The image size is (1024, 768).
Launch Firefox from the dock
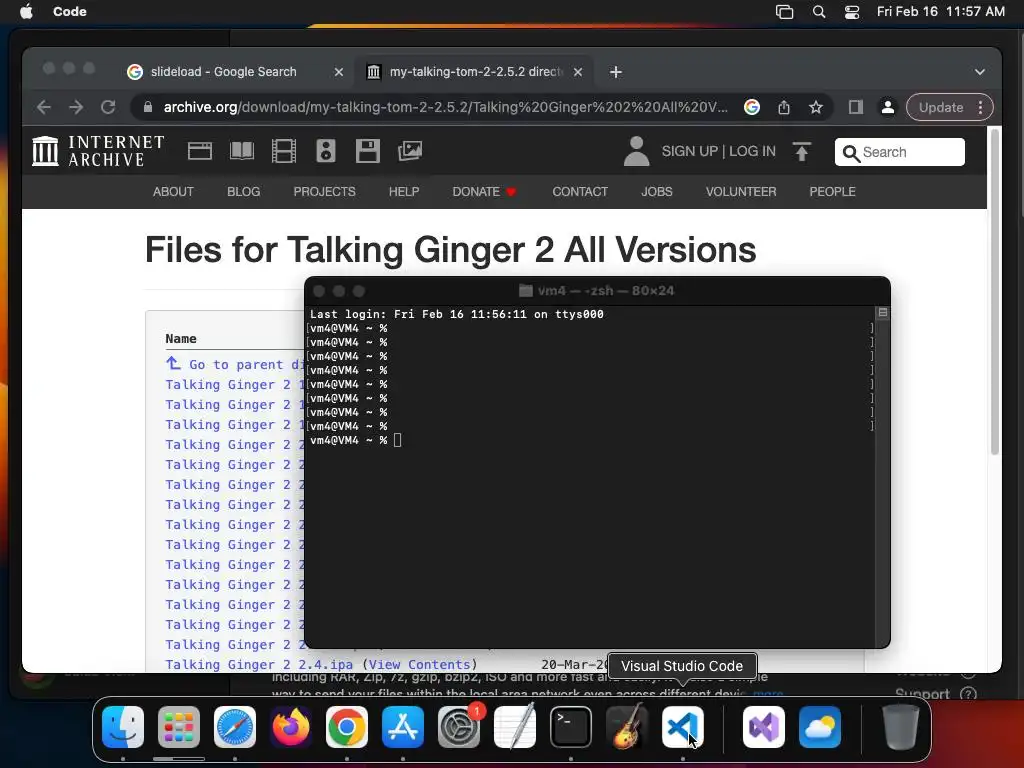tap(291, 727)
